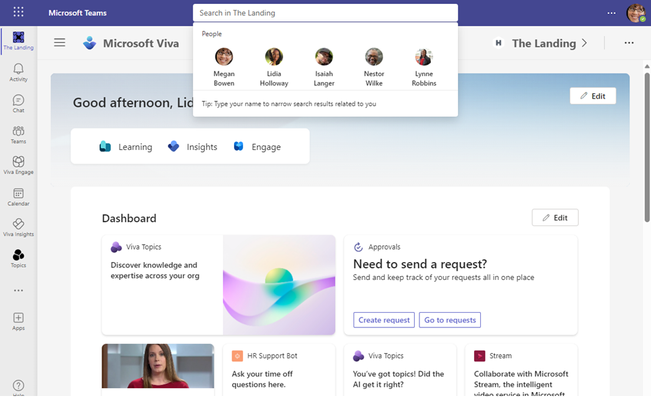
Task: Open Viva Engage in the sidebar
Action: (x=18, y=165)
